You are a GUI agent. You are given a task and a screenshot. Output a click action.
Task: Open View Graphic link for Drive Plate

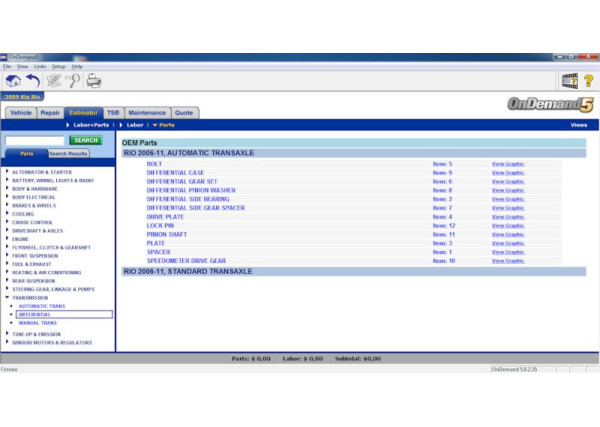pos(508,217)
